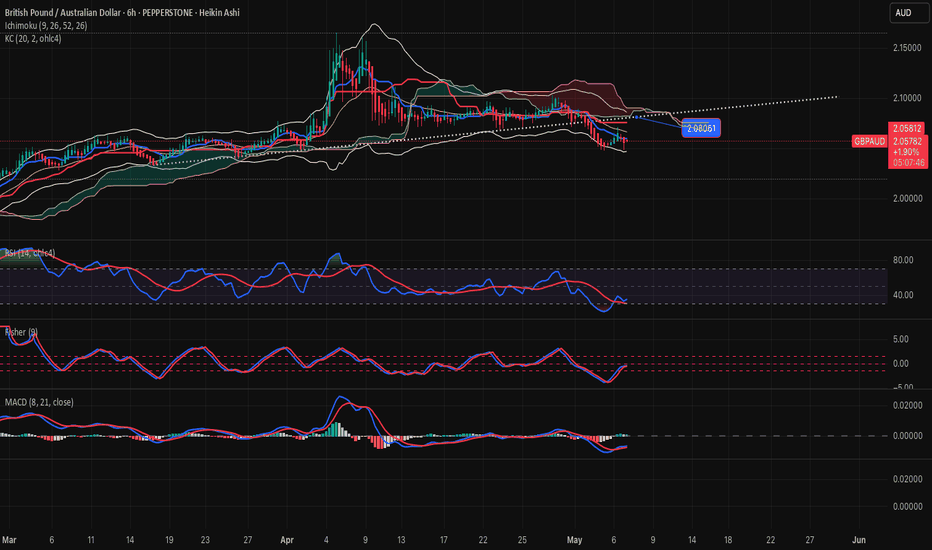
Task: Click the 2.10000 price scale label
Action: [907, 98]
